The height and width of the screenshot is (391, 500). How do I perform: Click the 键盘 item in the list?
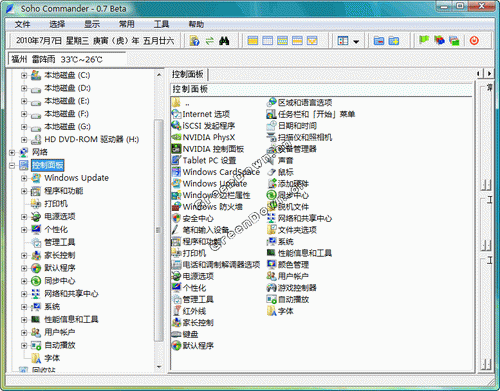pos(185,334)
